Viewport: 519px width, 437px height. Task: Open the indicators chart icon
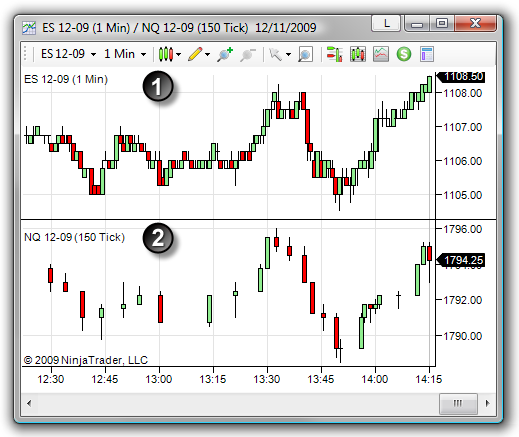[x=381, y=54]
